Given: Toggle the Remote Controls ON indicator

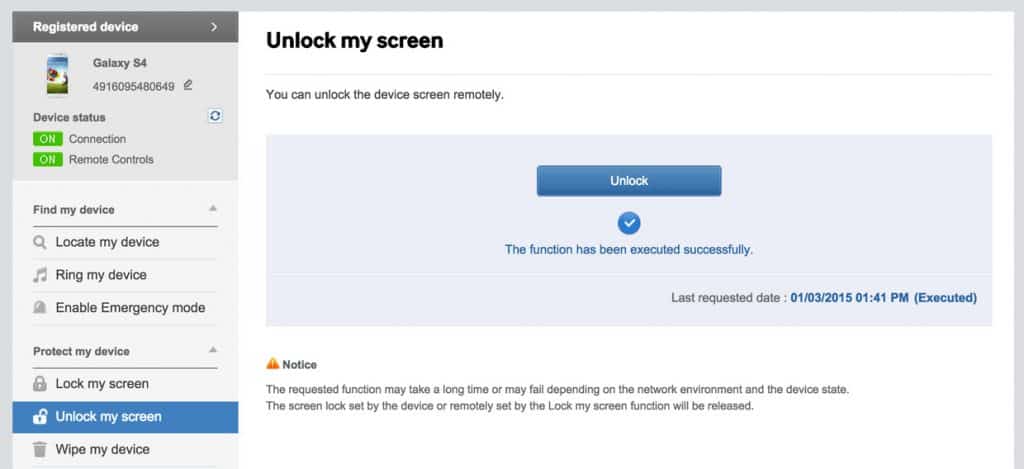Looking at the screenshot, I should pos(48,159).
